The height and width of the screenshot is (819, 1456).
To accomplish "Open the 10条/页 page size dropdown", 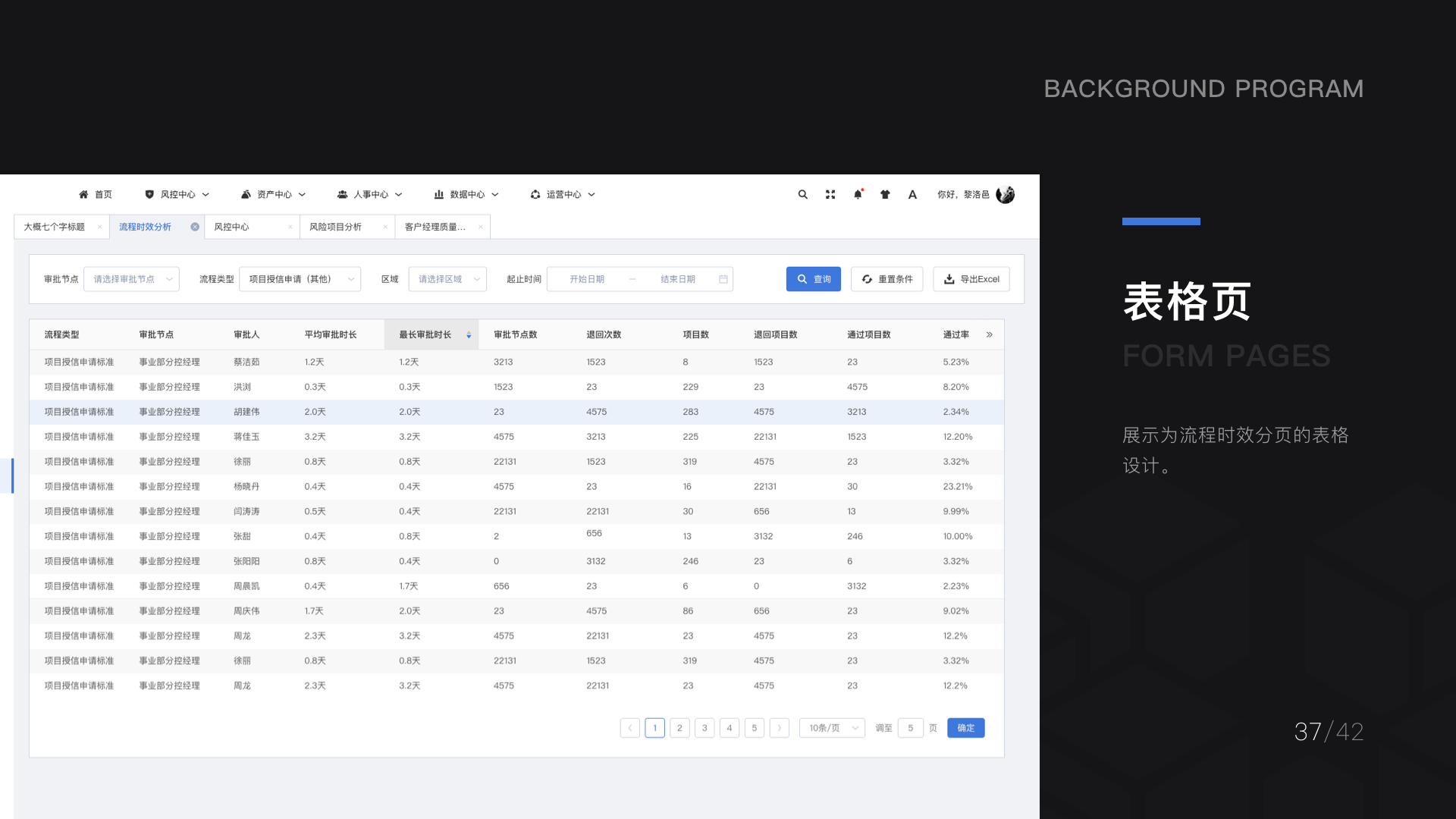I will [x=832, y=728].
